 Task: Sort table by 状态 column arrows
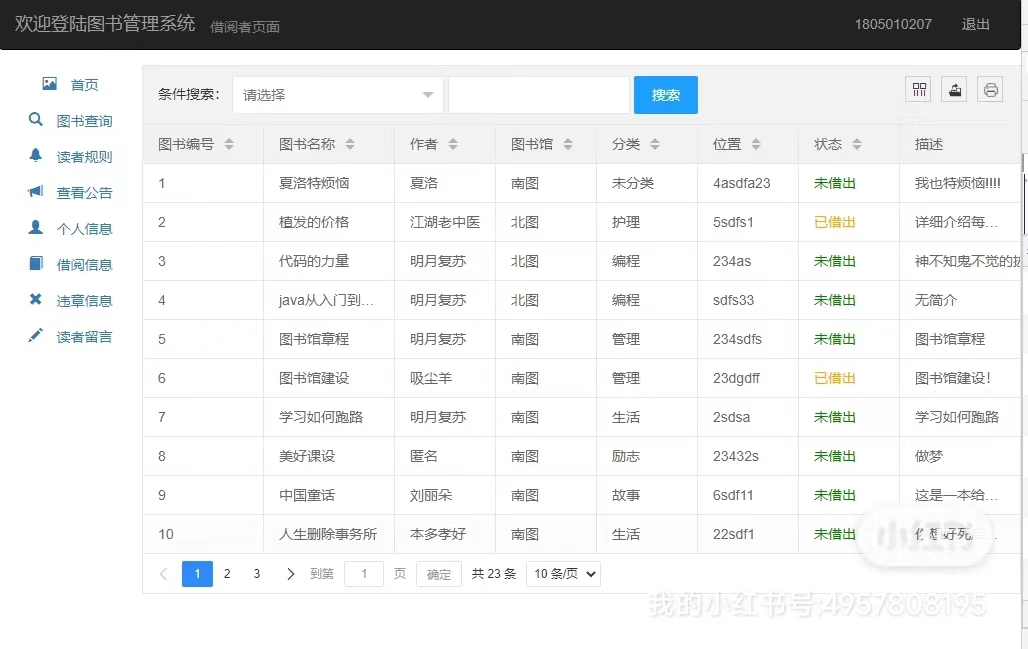[x=857, y=145]
